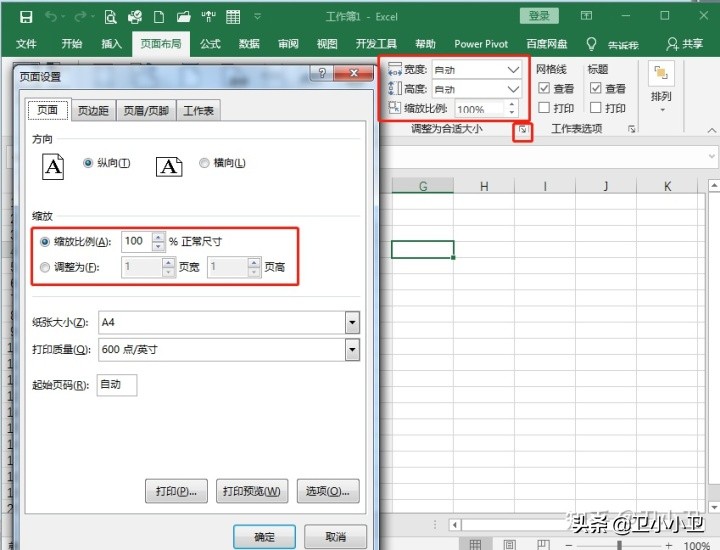The height and width of the screenshot is (550, 720).
Task: Select the Fit to pages radio button
Action: click(x=45, y=267)
